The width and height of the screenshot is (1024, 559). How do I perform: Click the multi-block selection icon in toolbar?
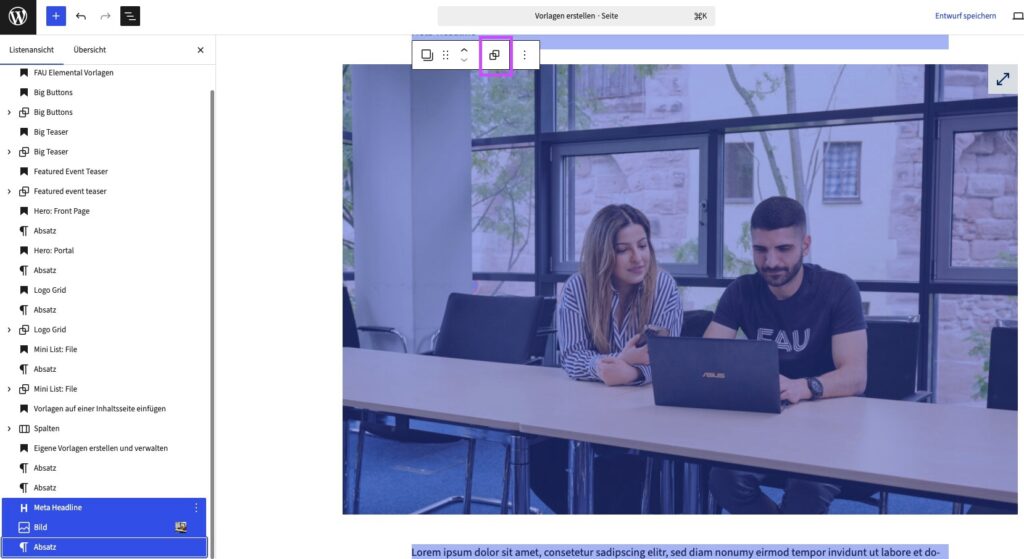(427, 55)
